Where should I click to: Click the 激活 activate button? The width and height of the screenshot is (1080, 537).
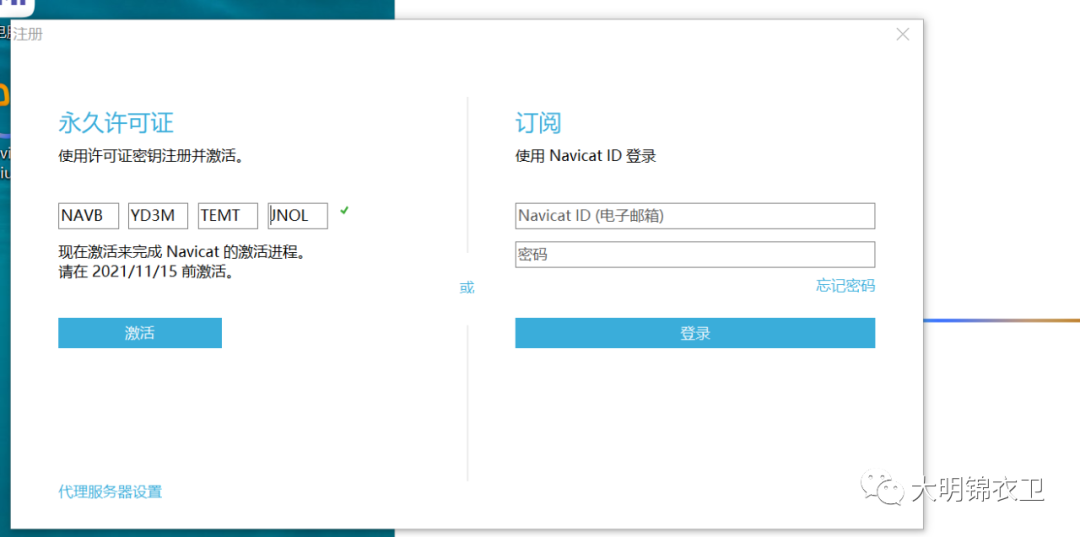coord(140,333)
